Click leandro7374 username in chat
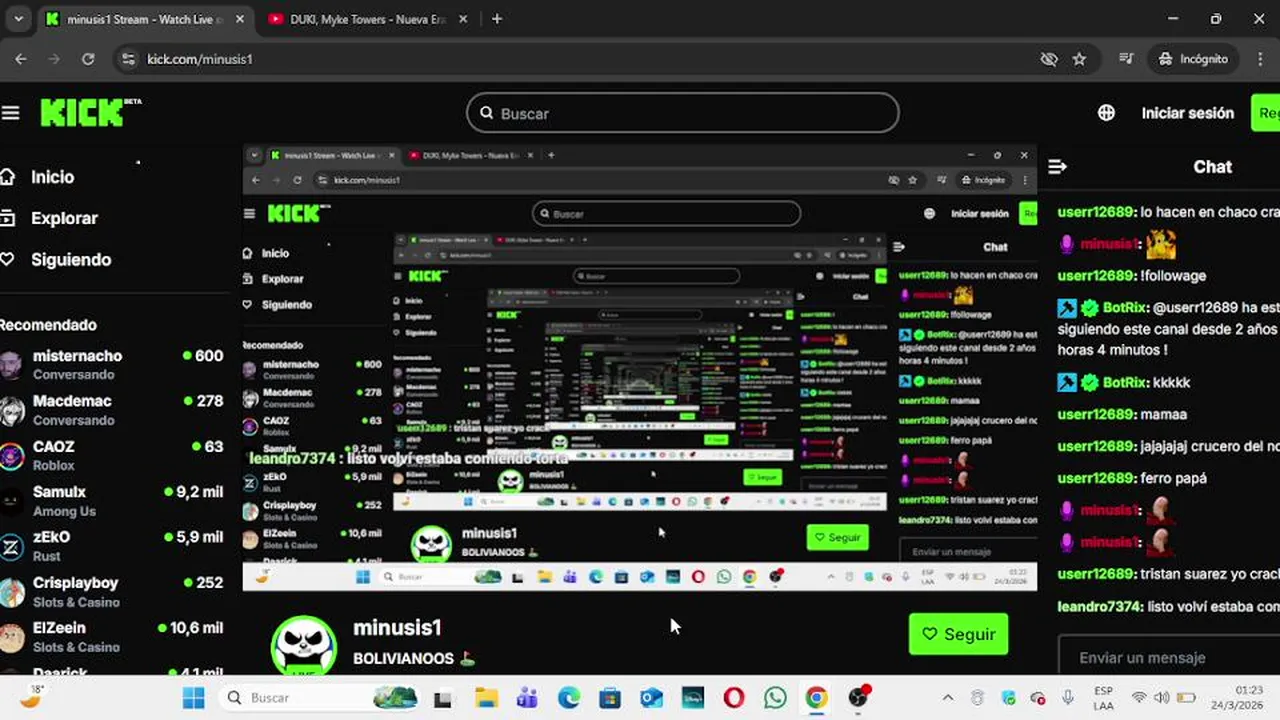 [1100, 606]
